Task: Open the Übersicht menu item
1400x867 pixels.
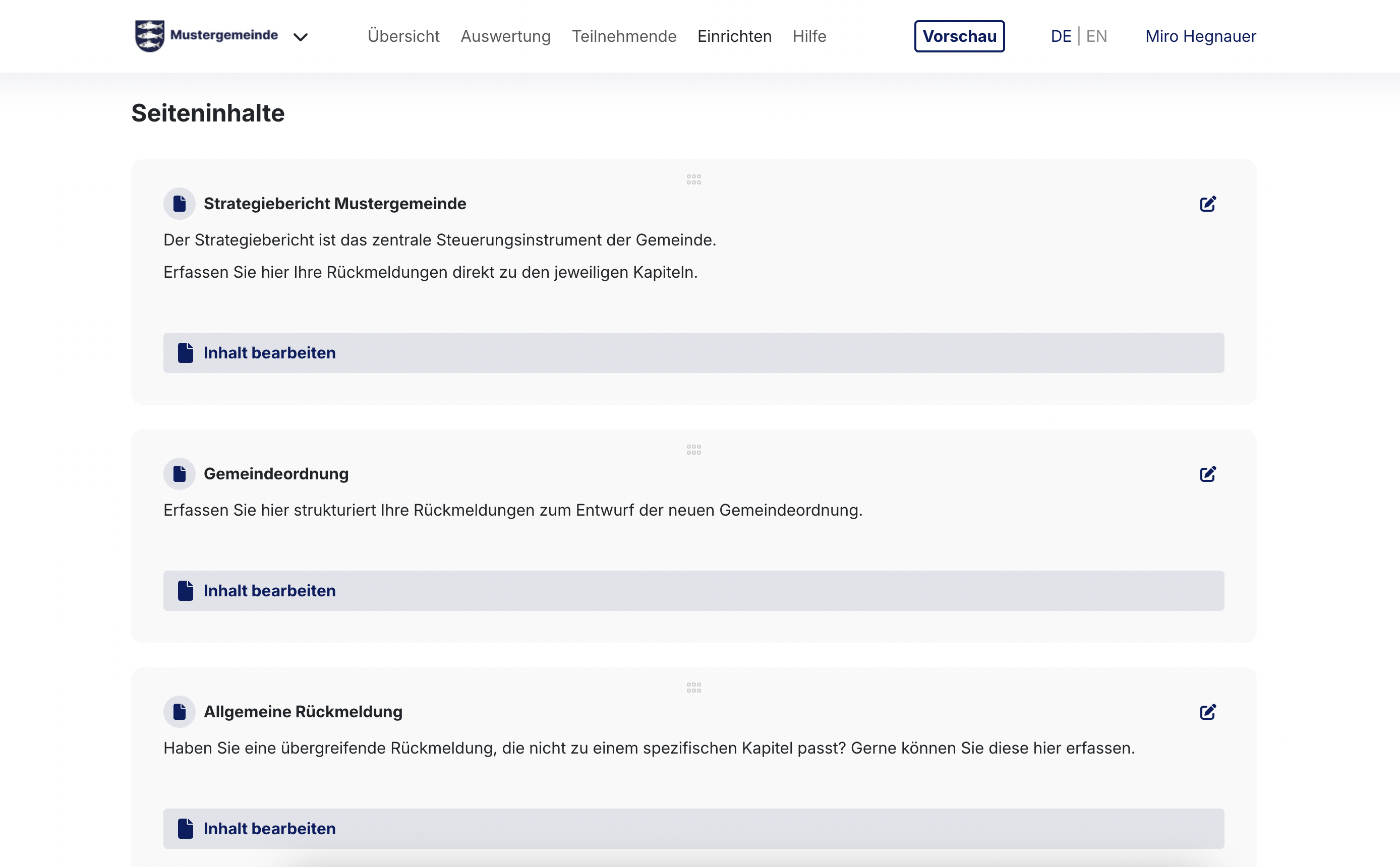Action: (403, 36)
